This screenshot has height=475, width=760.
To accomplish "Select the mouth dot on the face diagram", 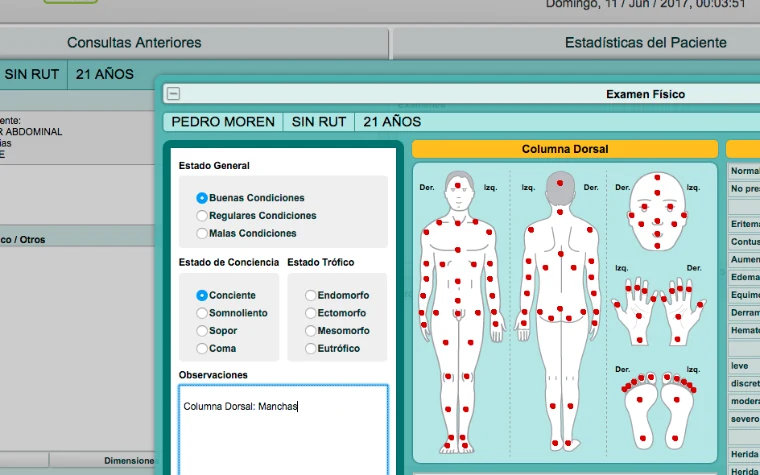I will point(657,234).
